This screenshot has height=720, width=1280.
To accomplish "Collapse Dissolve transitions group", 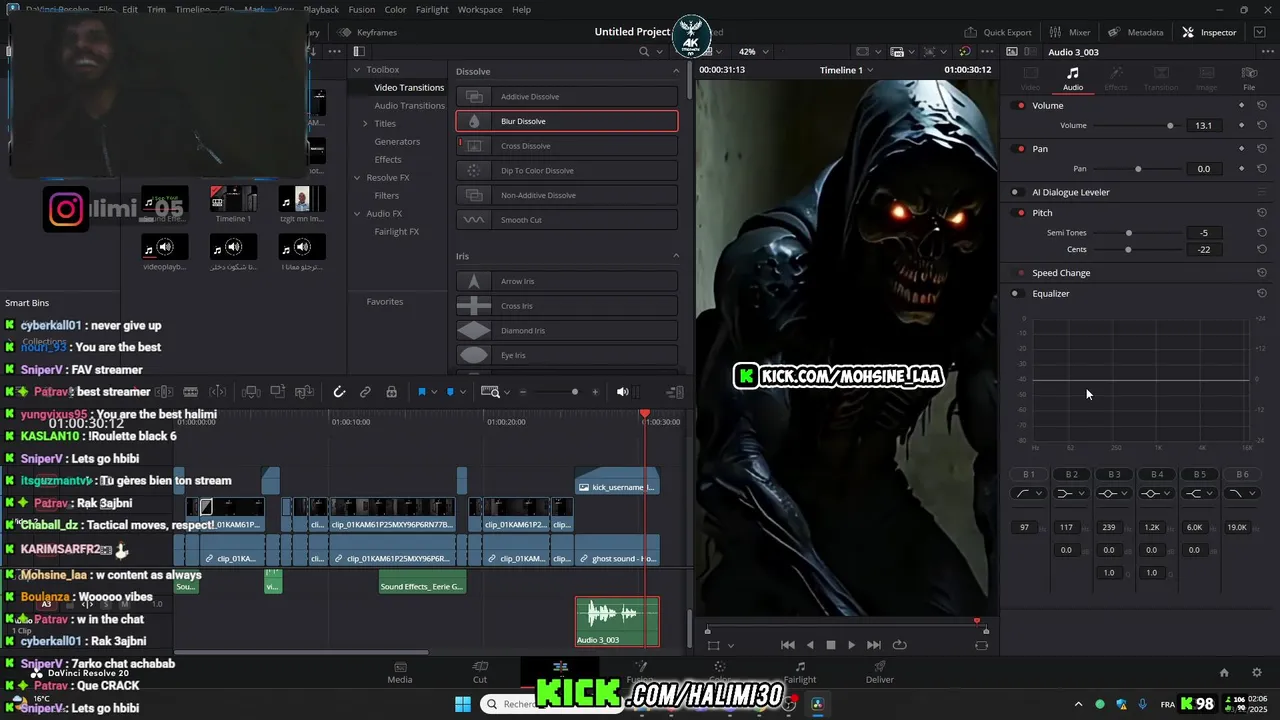I will pyautogui.click(x=676, y=71).
